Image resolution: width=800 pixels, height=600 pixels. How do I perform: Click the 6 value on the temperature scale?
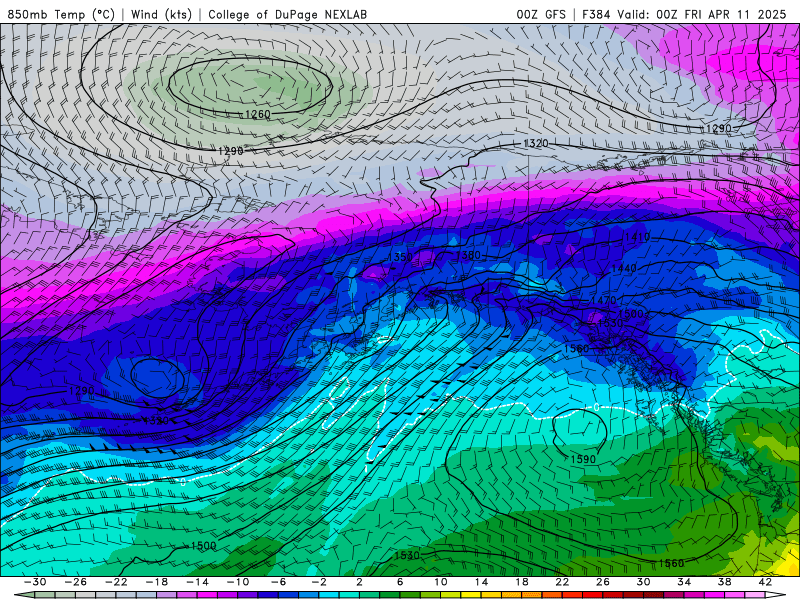(399, 582)
